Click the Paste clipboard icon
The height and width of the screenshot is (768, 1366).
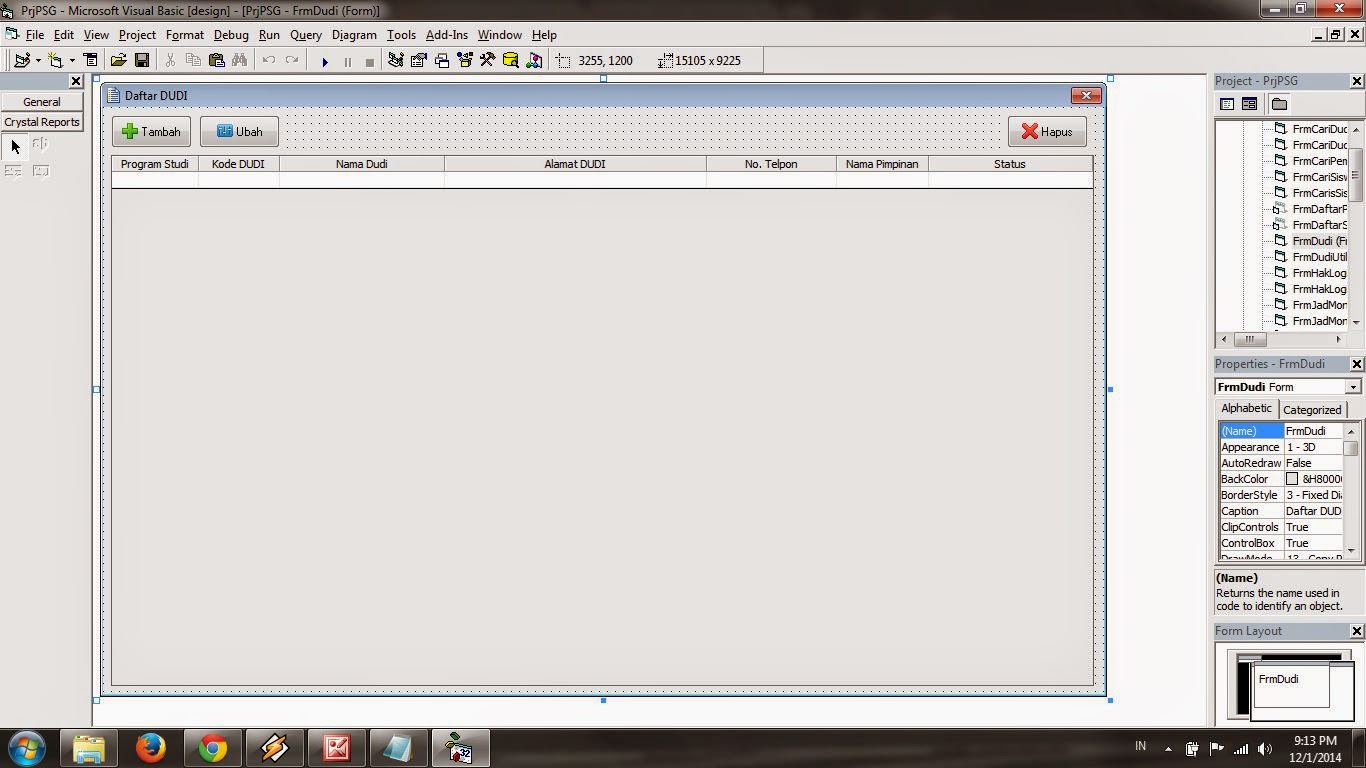pos(216,60)
